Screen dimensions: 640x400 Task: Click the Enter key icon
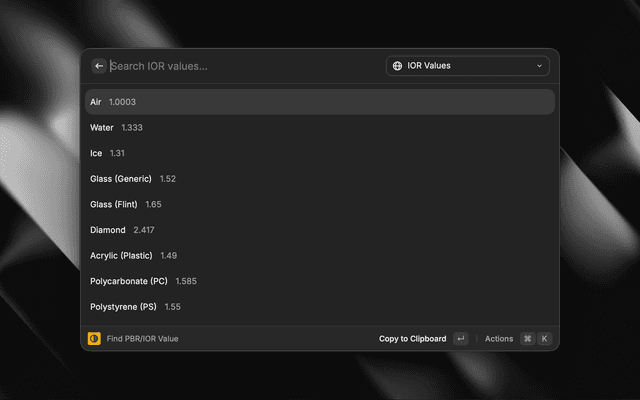(x=460, y=339)
